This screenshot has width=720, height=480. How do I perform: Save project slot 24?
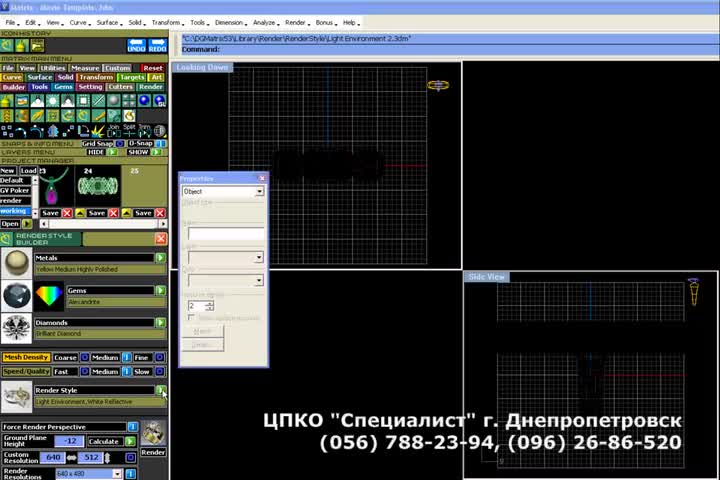96,213
